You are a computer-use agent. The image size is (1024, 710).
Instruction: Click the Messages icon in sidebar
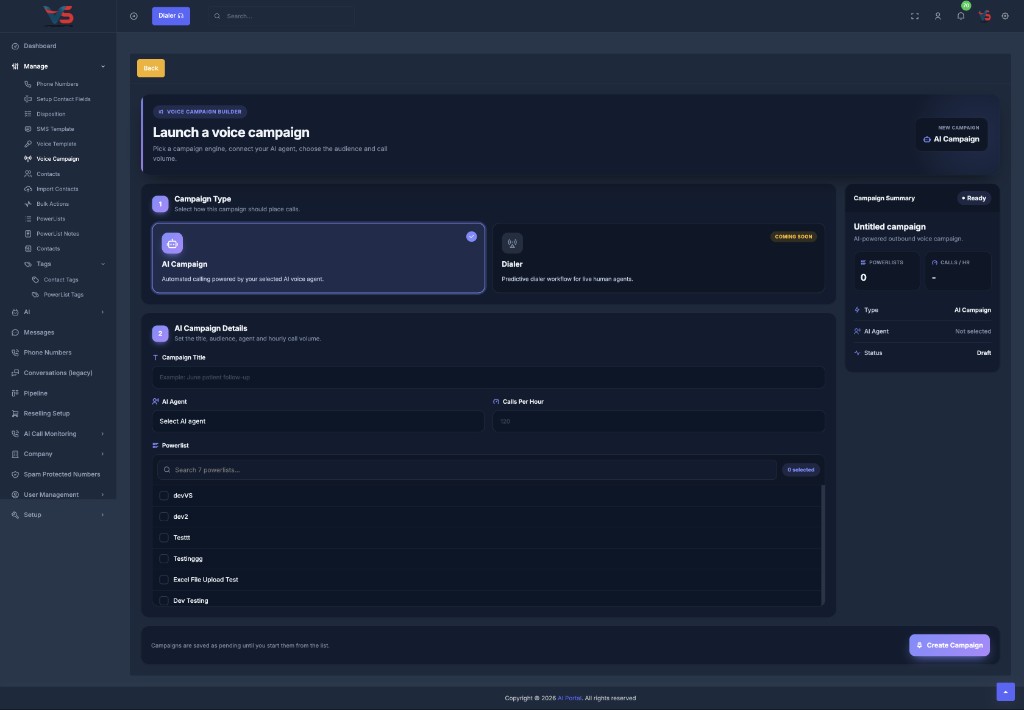15,332
